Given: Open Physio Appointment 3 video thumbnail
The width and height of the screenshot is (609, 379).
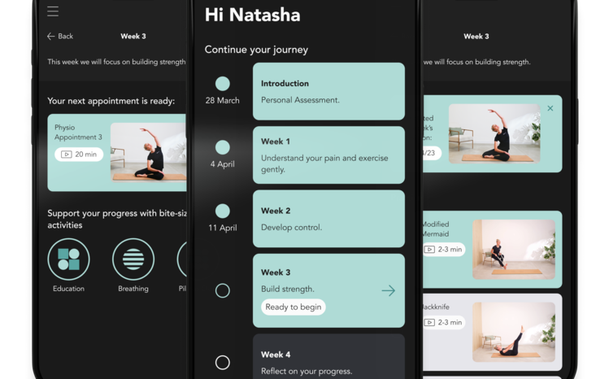Looking at the screenshot, I should 148,152.
